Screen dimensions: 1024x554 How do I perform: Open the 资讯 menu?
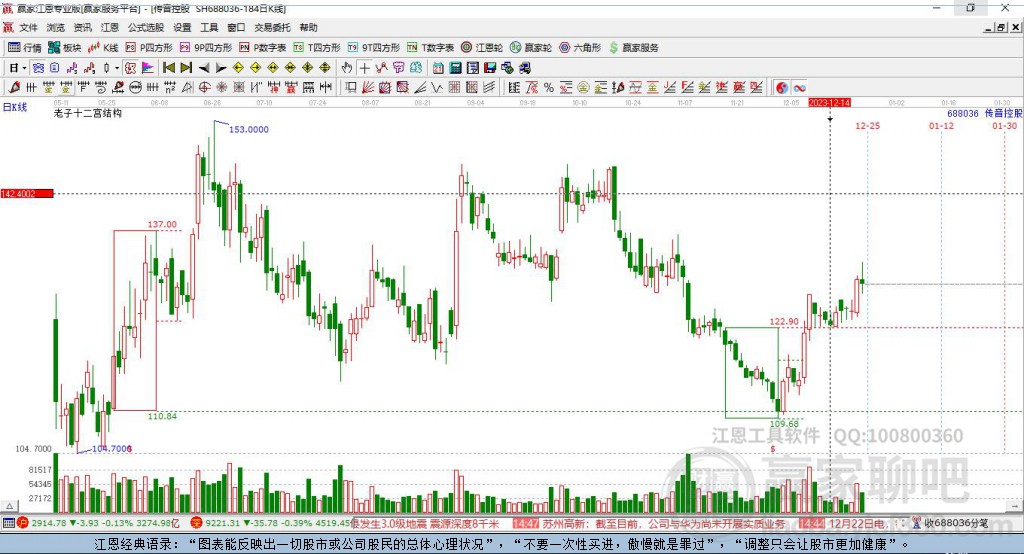coord(82,27)
